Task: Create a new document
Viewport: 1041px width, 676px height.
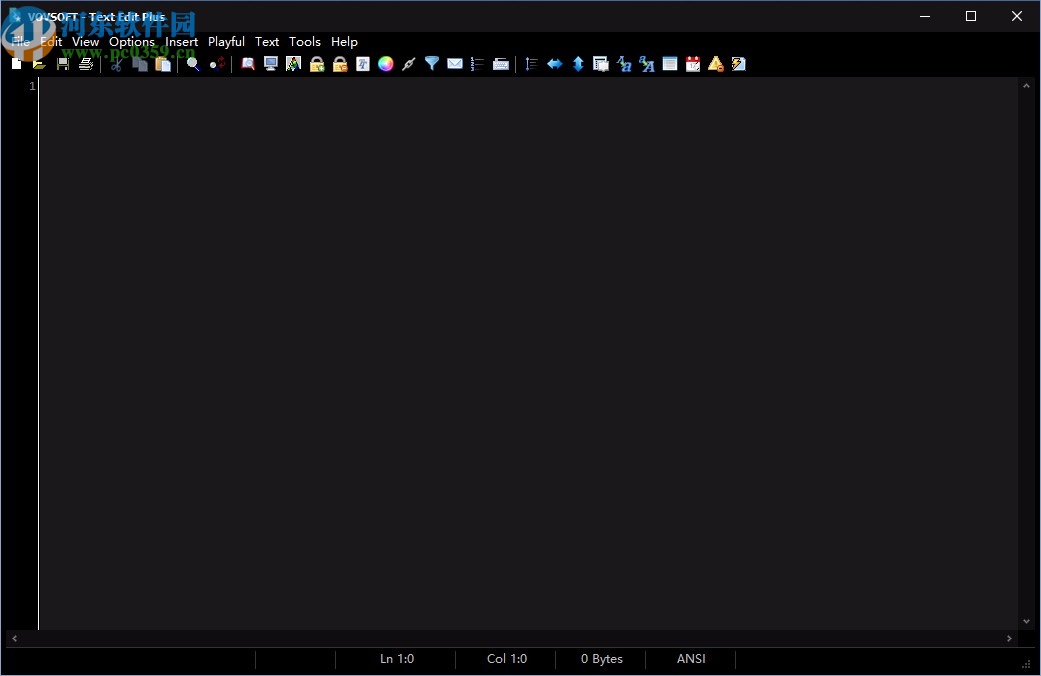Action: point(16,63)
